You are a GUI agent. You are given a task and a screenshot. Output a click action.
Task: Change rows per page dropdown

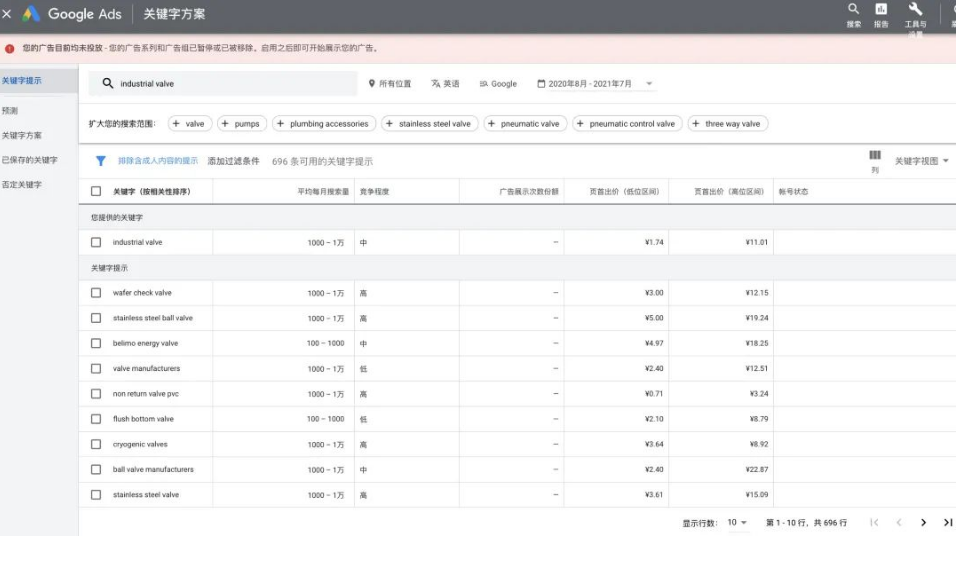pos(737,523)
